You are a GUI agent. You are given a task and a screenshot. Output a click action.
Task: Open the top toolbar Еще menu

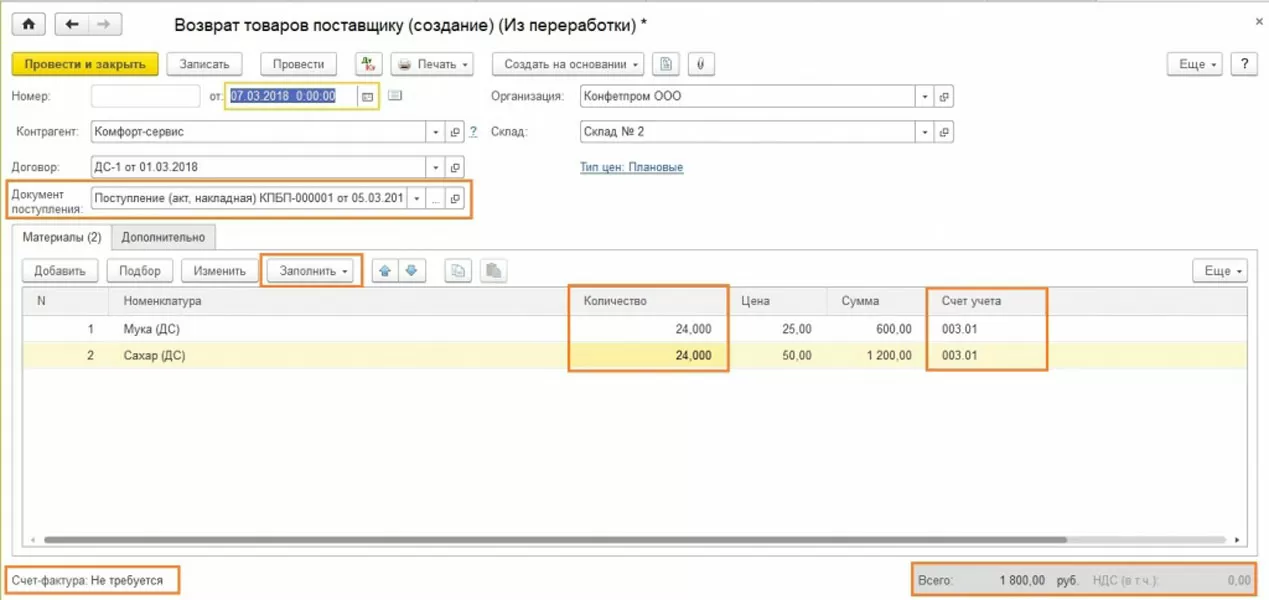point(1195,64)
